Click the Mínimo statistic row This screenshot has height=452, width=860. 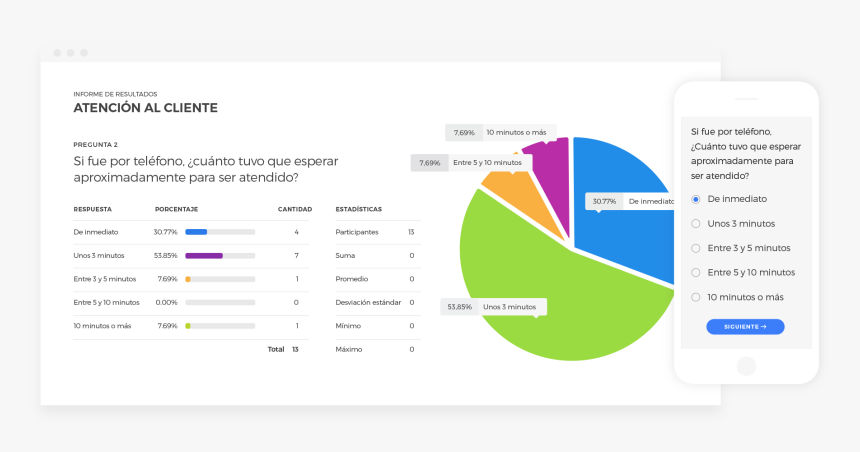point(378,326)
